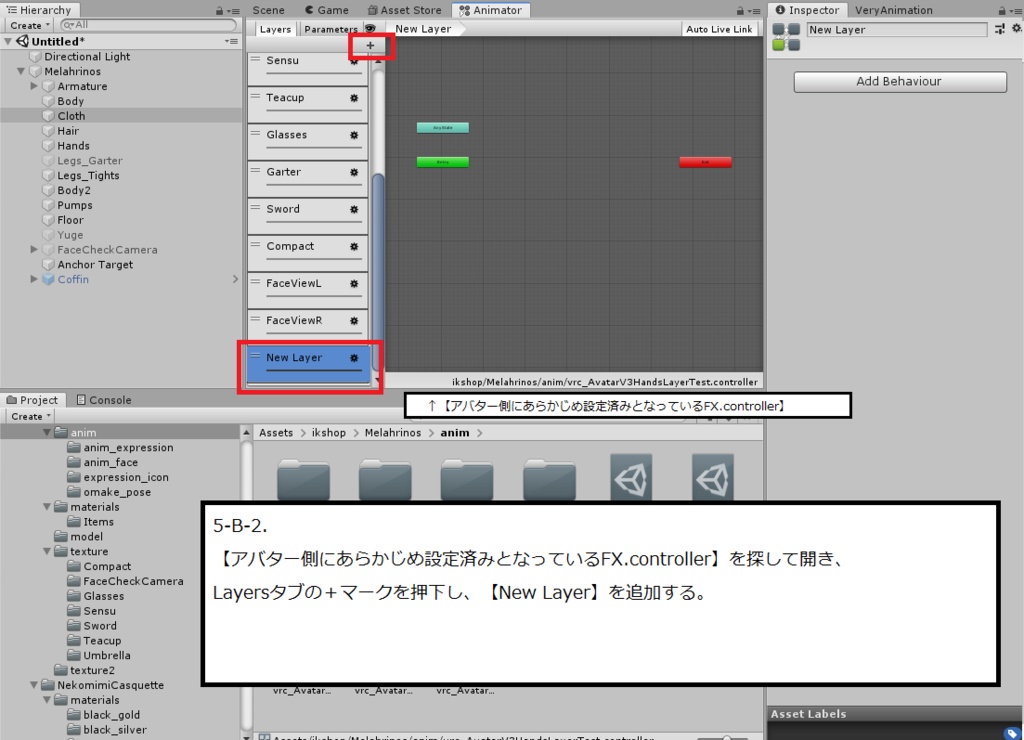Open the gear menu on the Garter layer
The width and height of the screenshot is (1024, 740).
353,172
